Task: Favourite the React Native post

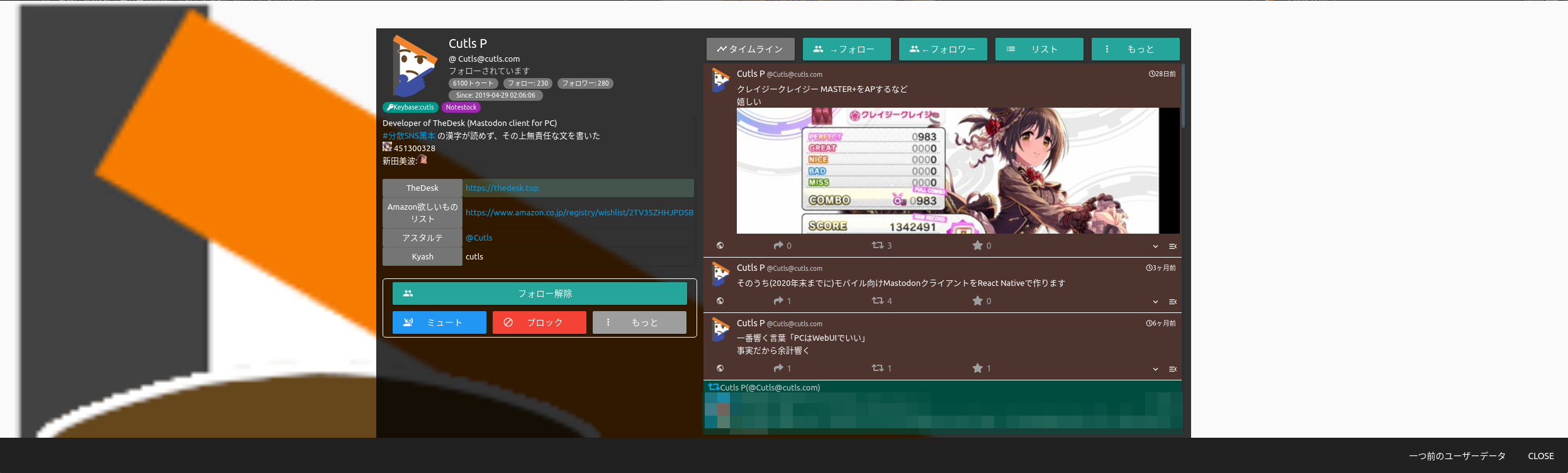Action: [978, 300]
